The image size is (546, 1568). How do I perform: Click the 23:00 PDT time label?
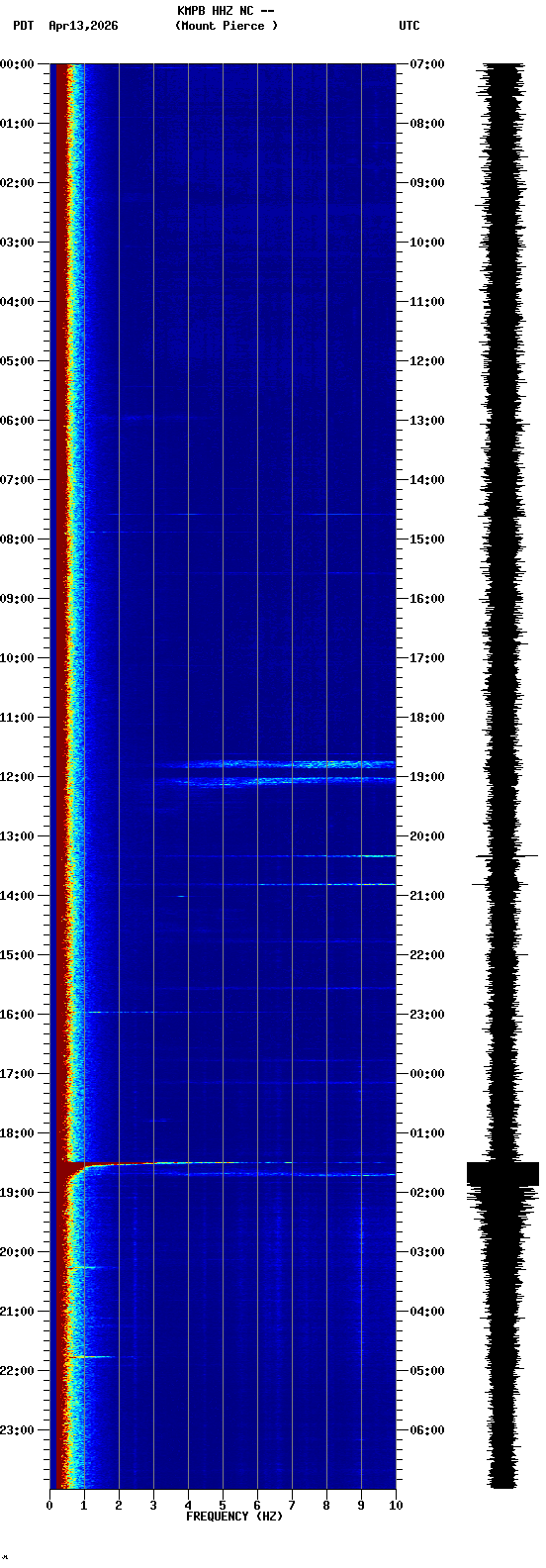[17, 1430]
